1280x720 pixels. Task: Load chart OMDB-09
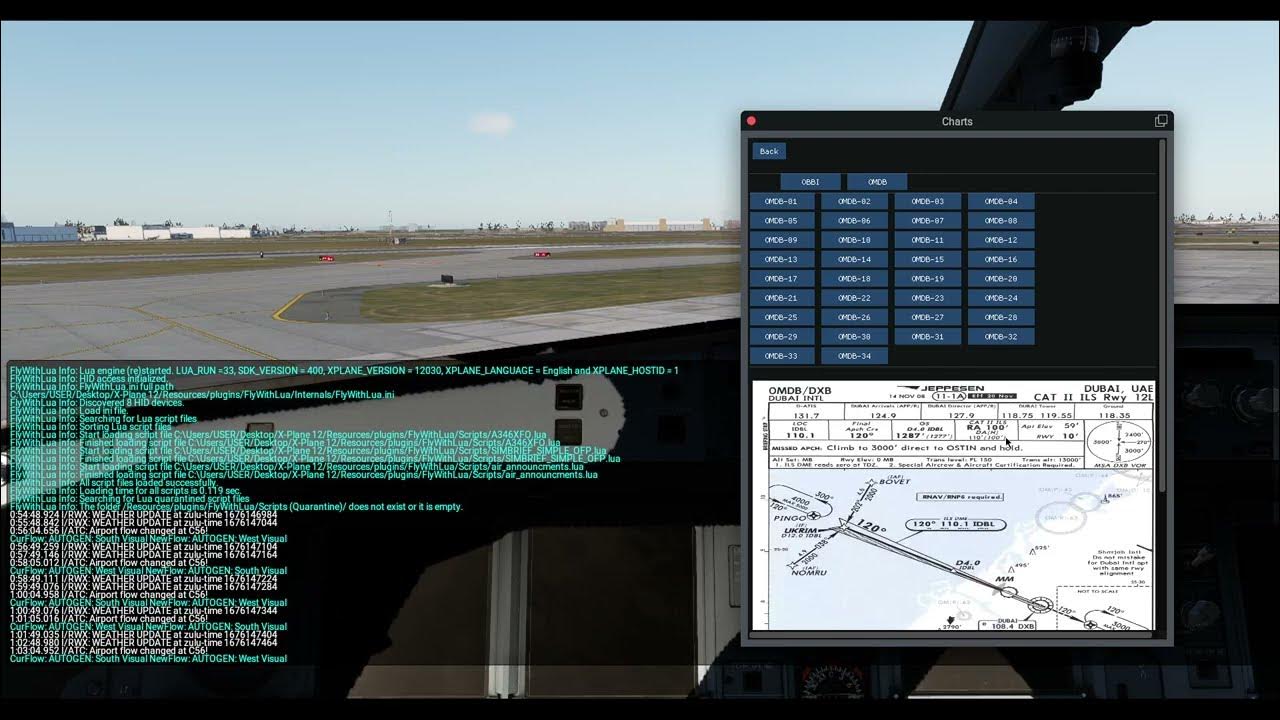coord(781,240)
